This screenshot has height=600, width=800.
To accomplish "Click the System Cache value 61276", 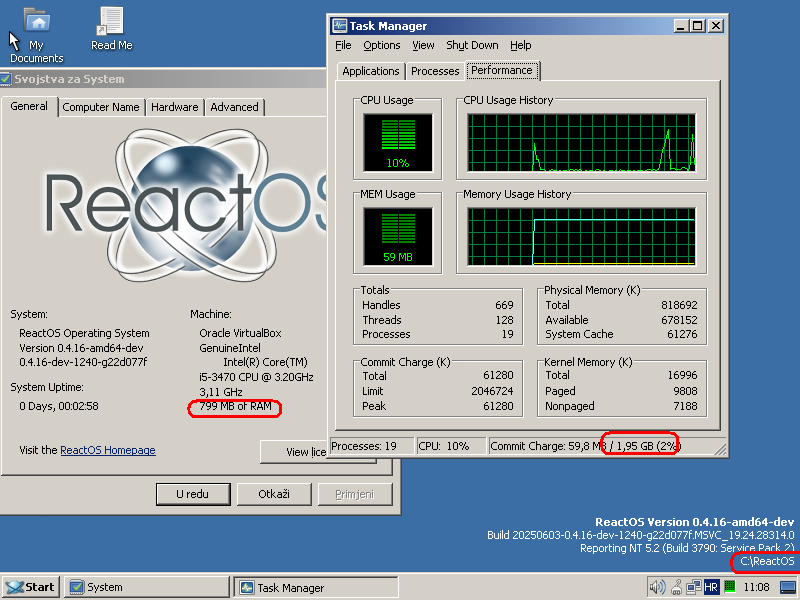I will click(x=682, y=334).
